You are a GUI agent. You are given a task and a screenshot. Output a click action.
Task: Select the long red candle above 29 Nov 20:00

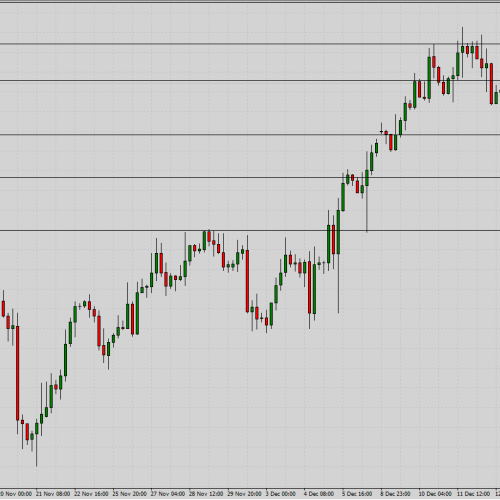pos(247,281)
